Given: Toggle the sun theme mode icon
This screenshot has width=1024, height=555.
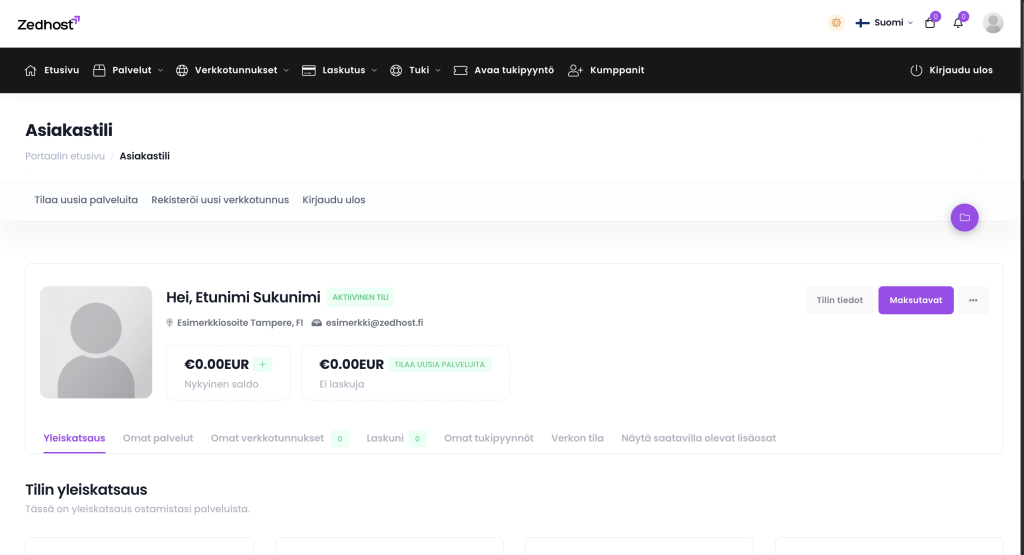Looking at the screenshot, I should 836,23.
